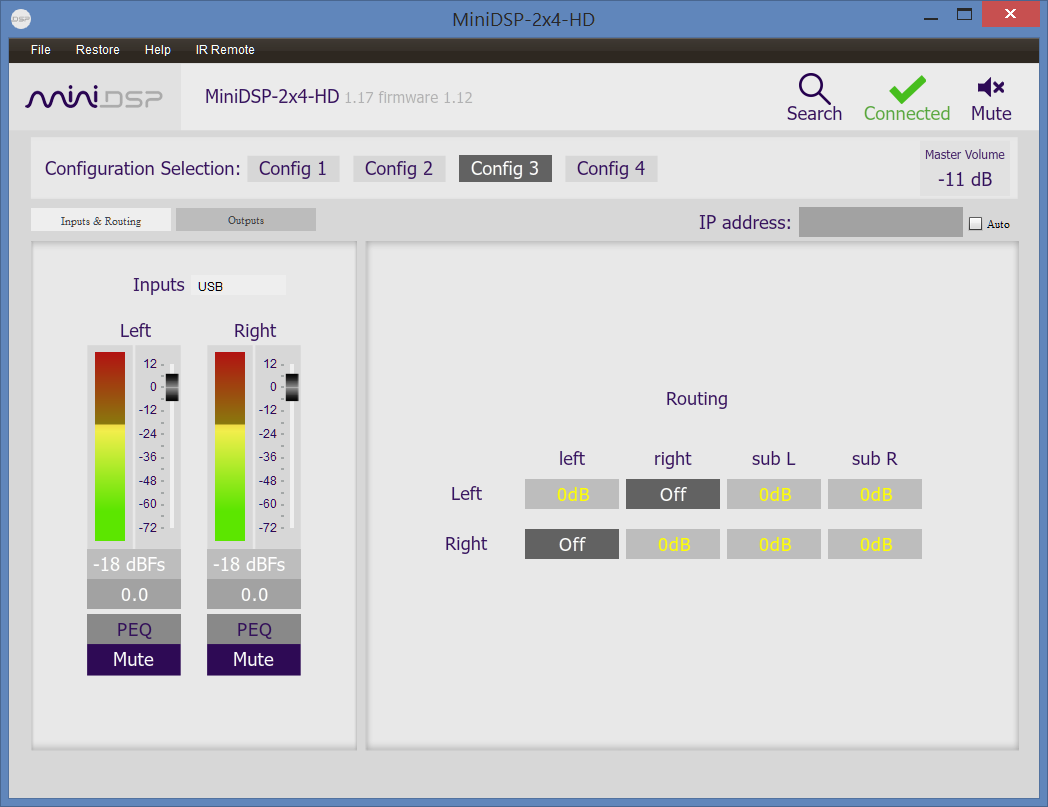Image resolution: width=1048 pixels, height=807 pixels.
Task: Mute the Left input channel
Action: [x=134, y=660]
